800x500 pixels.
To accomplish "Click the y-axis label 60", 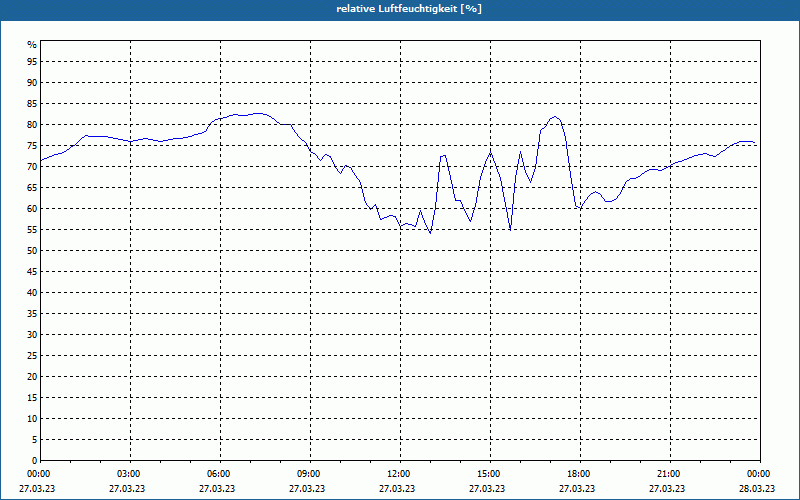I will 32,209.
